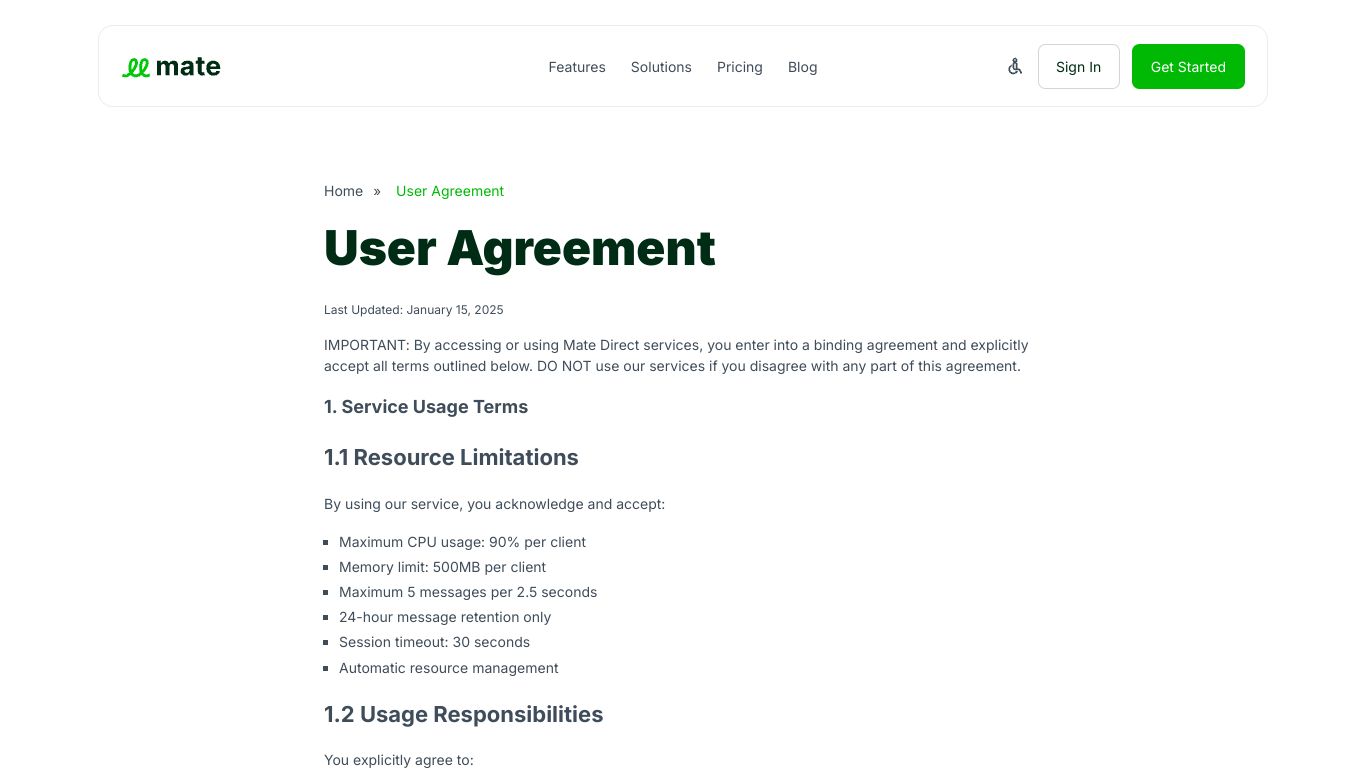Screen dimensions: 1366x768
Task: Click the User Agreement breadcrumb link
Action: tap(450, 191)
